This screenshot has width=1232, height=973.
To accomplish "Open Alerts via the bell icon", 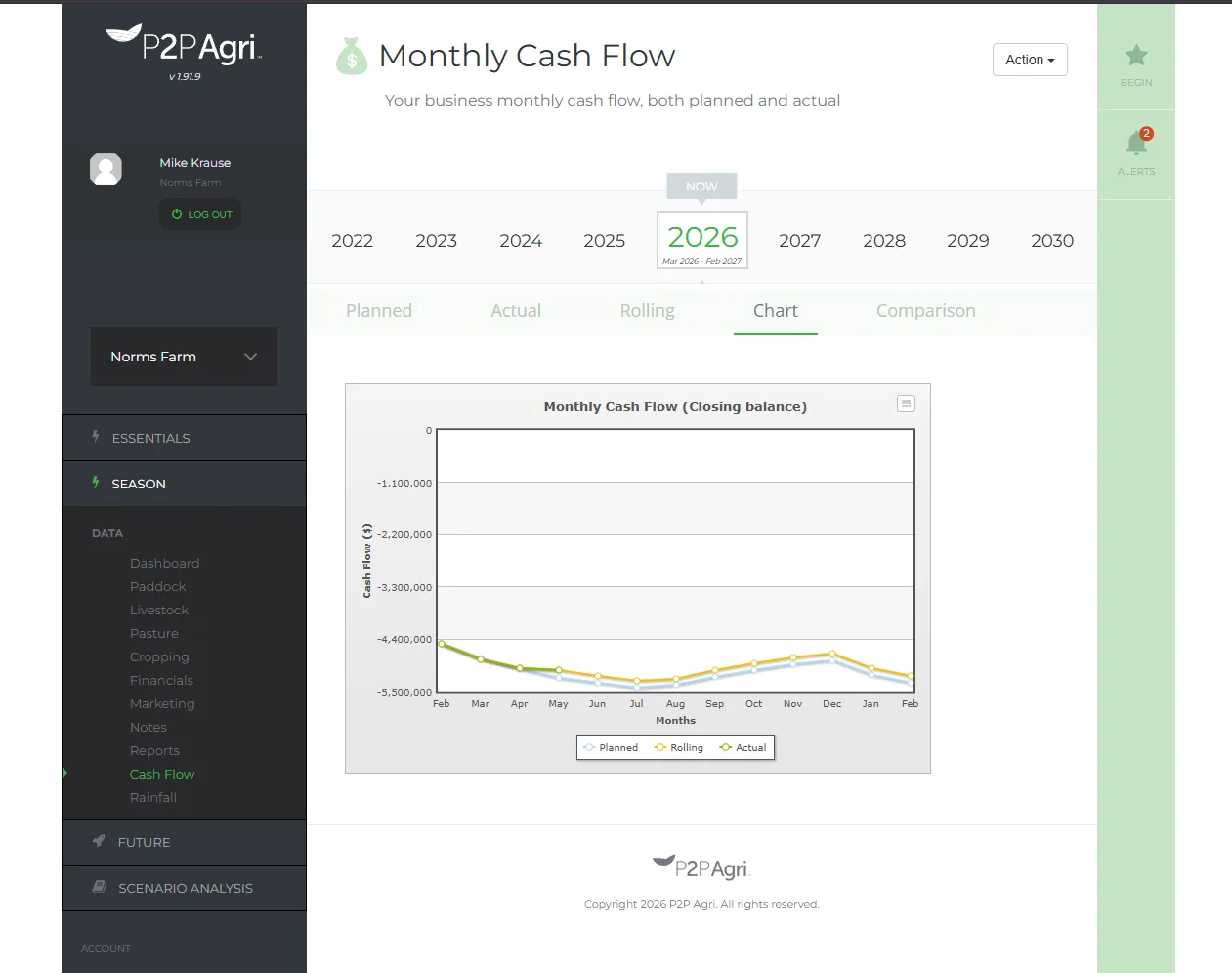I will (x=1135, y=143).
